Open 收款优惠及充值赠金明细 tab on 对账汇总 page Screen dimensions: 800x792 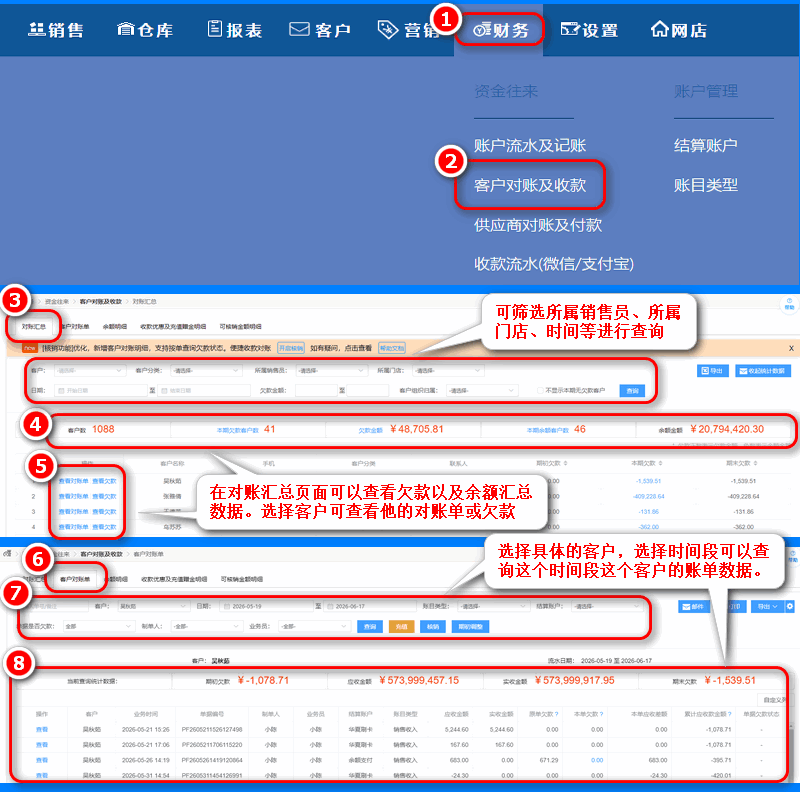point(173,327)
